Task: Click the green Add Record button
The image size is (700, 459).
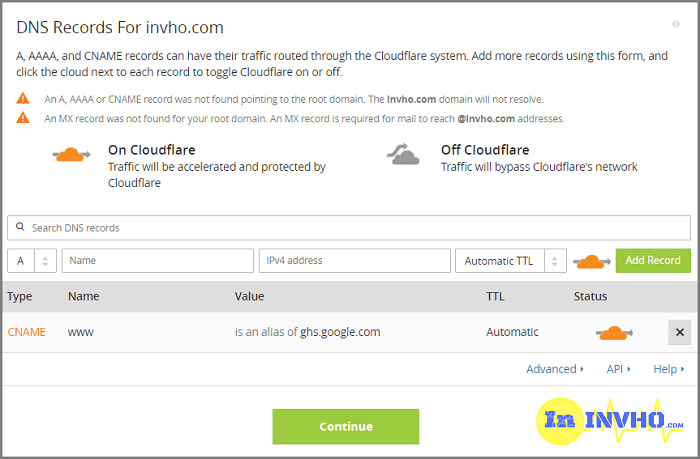Action: (x=652, y=260)
